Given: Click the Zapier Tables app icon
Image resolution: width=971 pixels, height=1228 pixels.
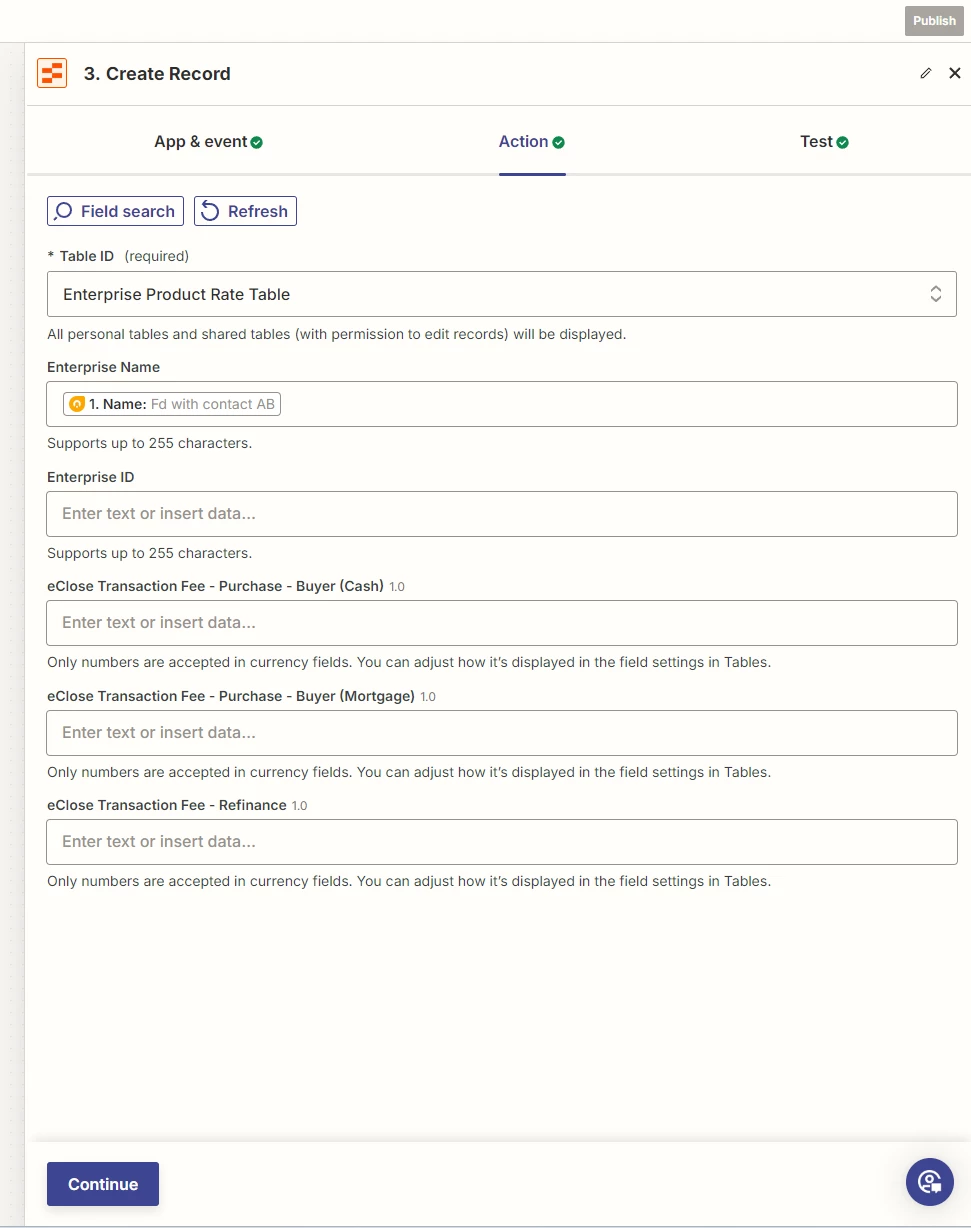Looking at the screenshot, I should click(52, 74).
